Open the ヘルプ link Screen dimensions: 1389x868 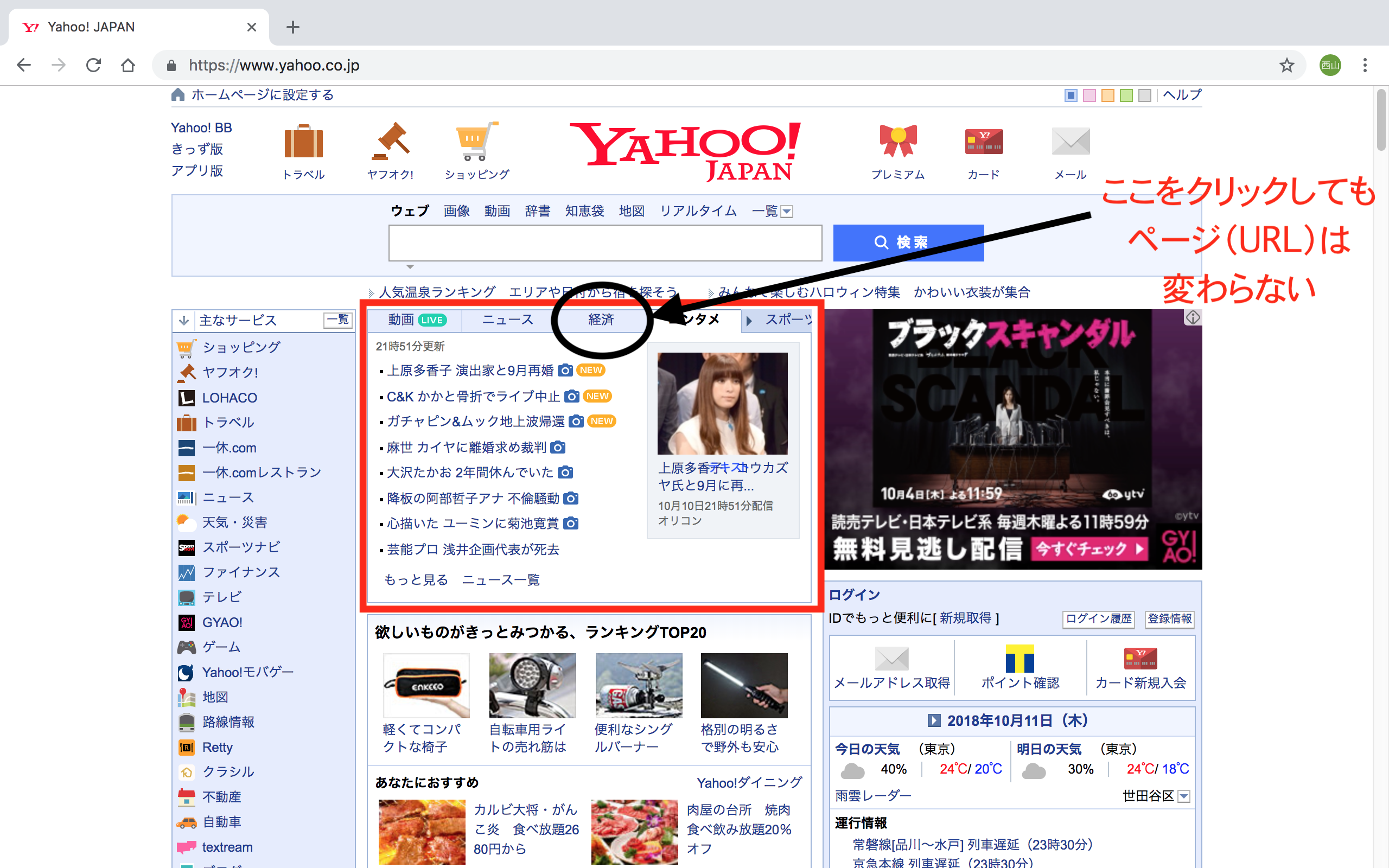point(1182,95)
